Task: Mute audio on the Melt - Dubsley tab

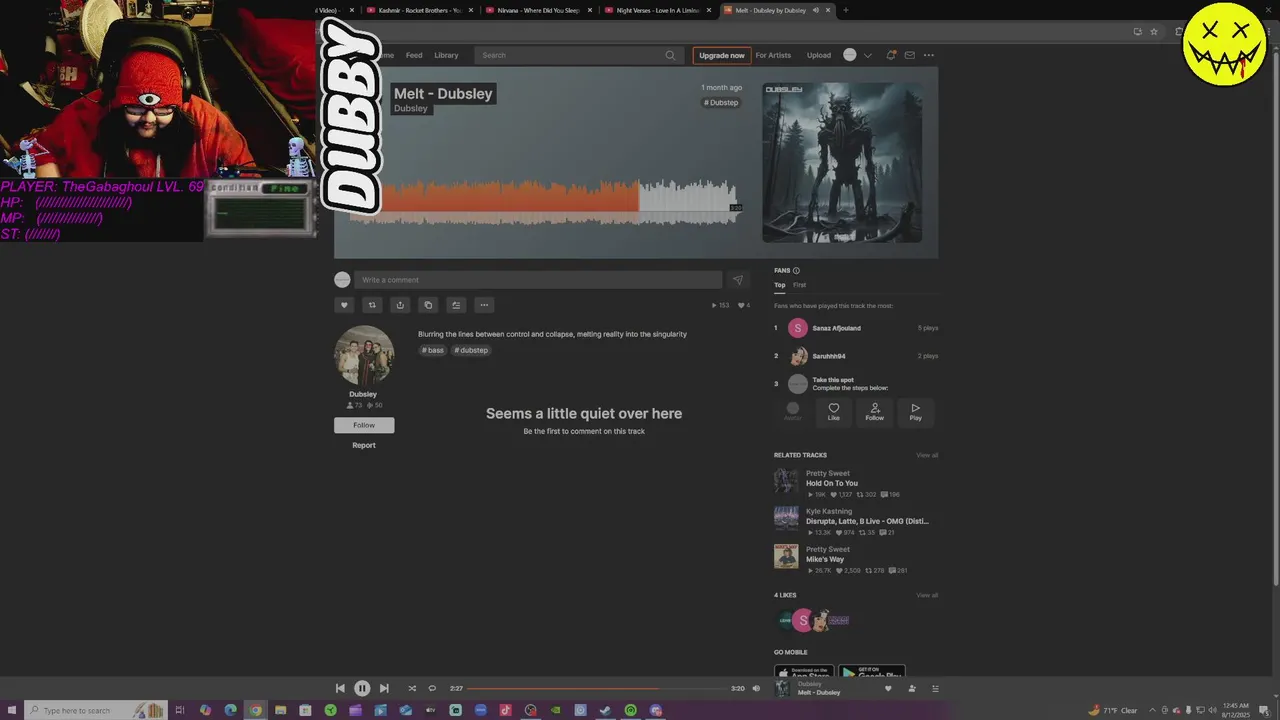Action: 816,10
